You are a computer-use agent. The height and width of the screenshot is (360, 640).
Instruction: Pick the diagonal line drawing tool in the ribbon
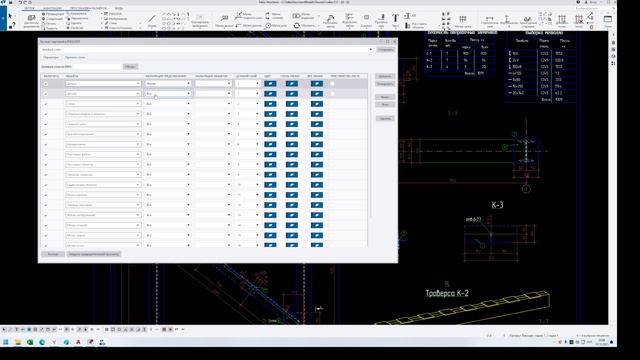[x=152, y=19]
